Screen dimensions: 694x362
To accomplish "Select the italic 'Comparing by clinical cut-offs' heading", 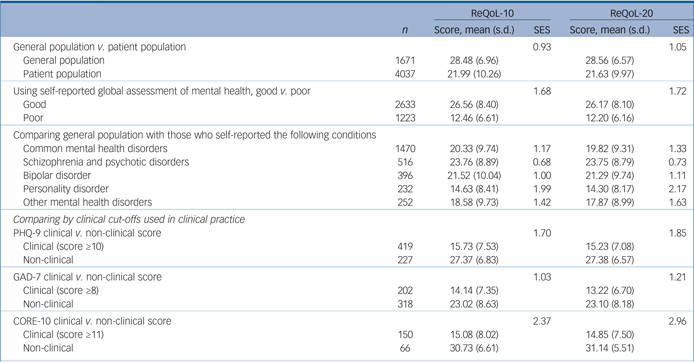I will (x=128, y=220).
